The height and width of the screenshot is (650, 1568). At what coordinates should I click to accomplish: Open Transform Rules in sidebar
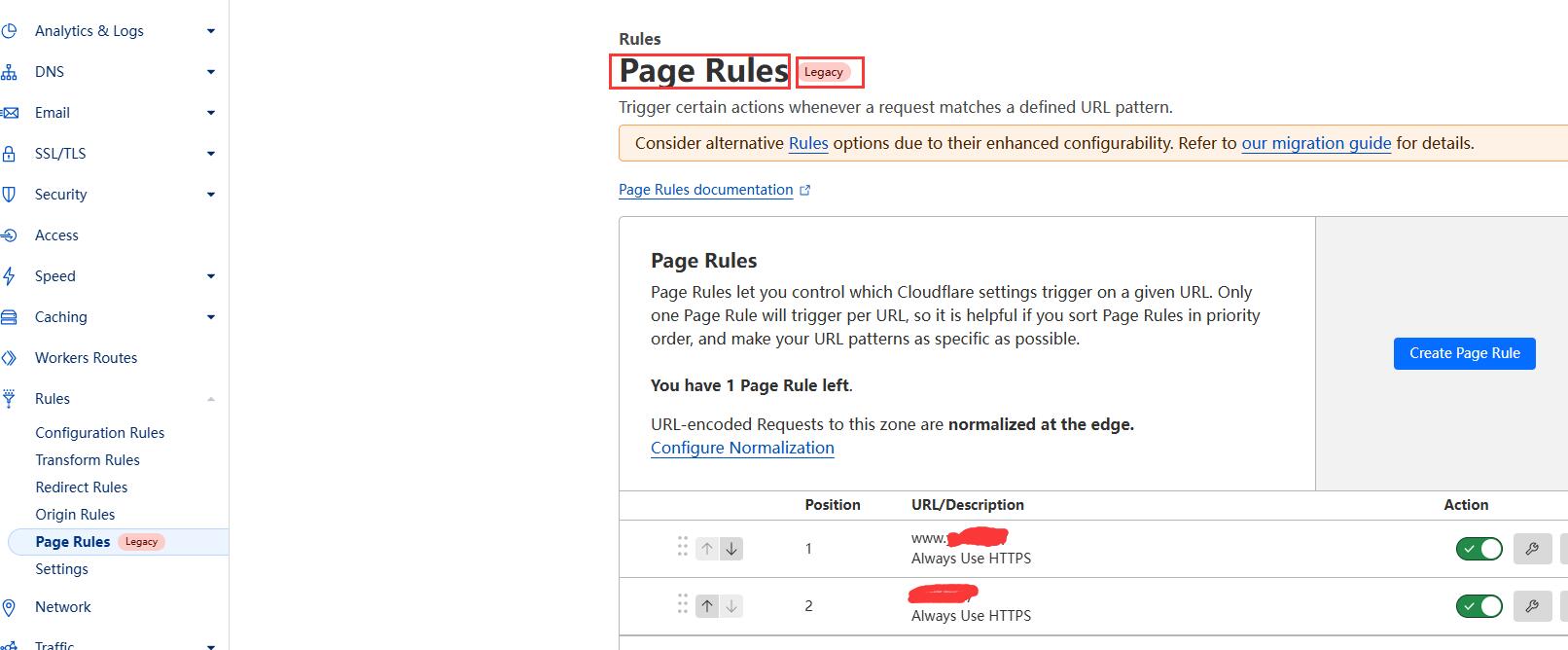click(x=88, y=460)
